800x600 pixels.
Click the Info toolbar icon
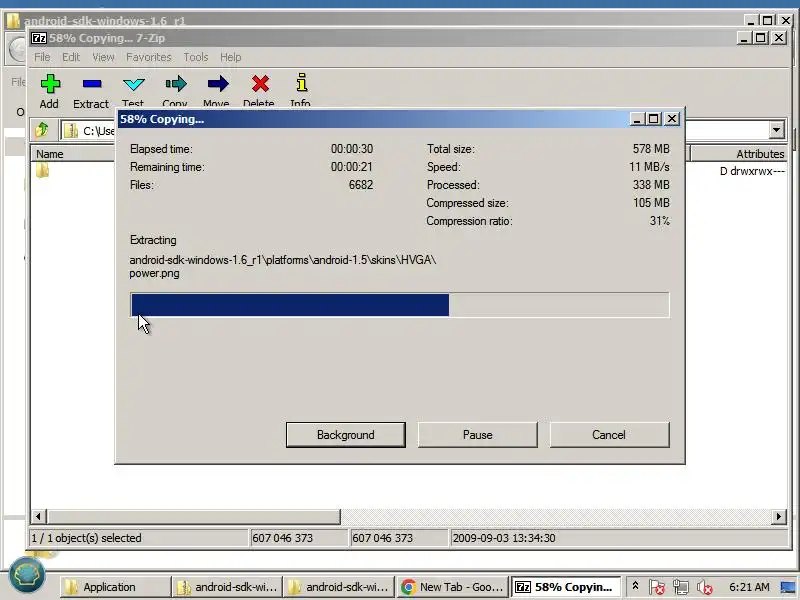(x=302, y=83)
